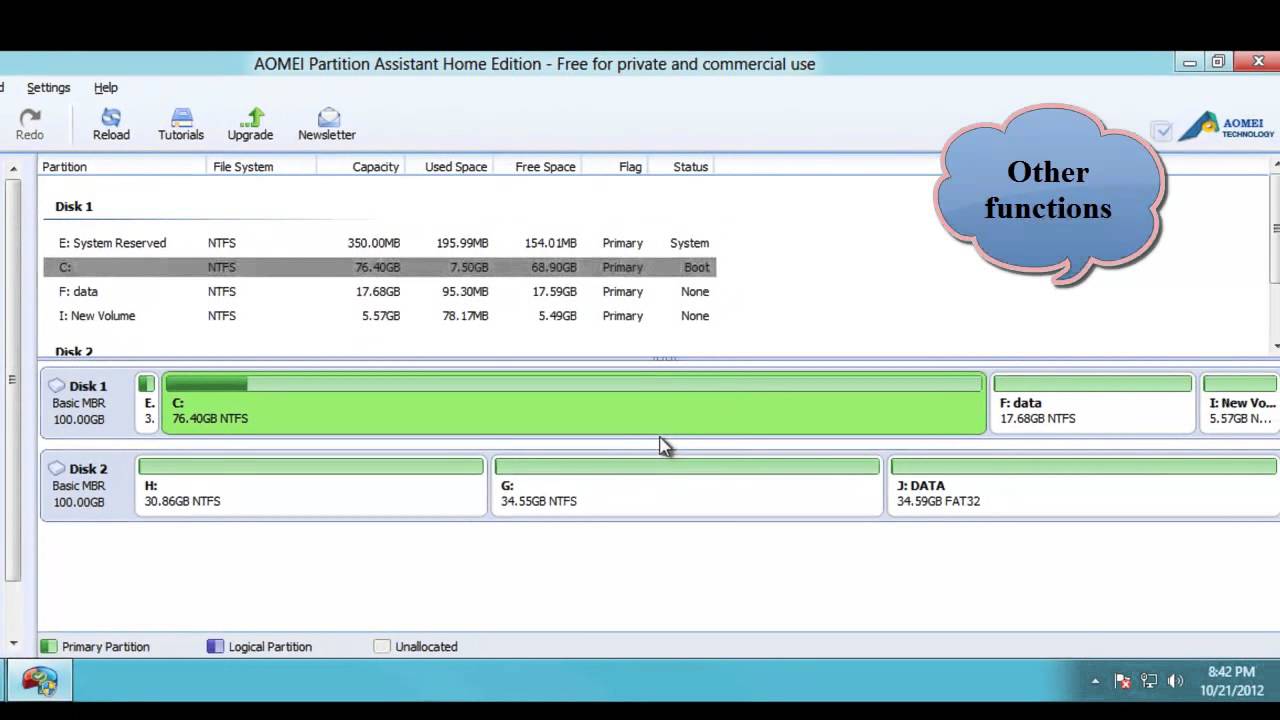Viewport: 1280px width, 720px height.
Task: Click left panel scroll up arrow
Action: point(13,169)
